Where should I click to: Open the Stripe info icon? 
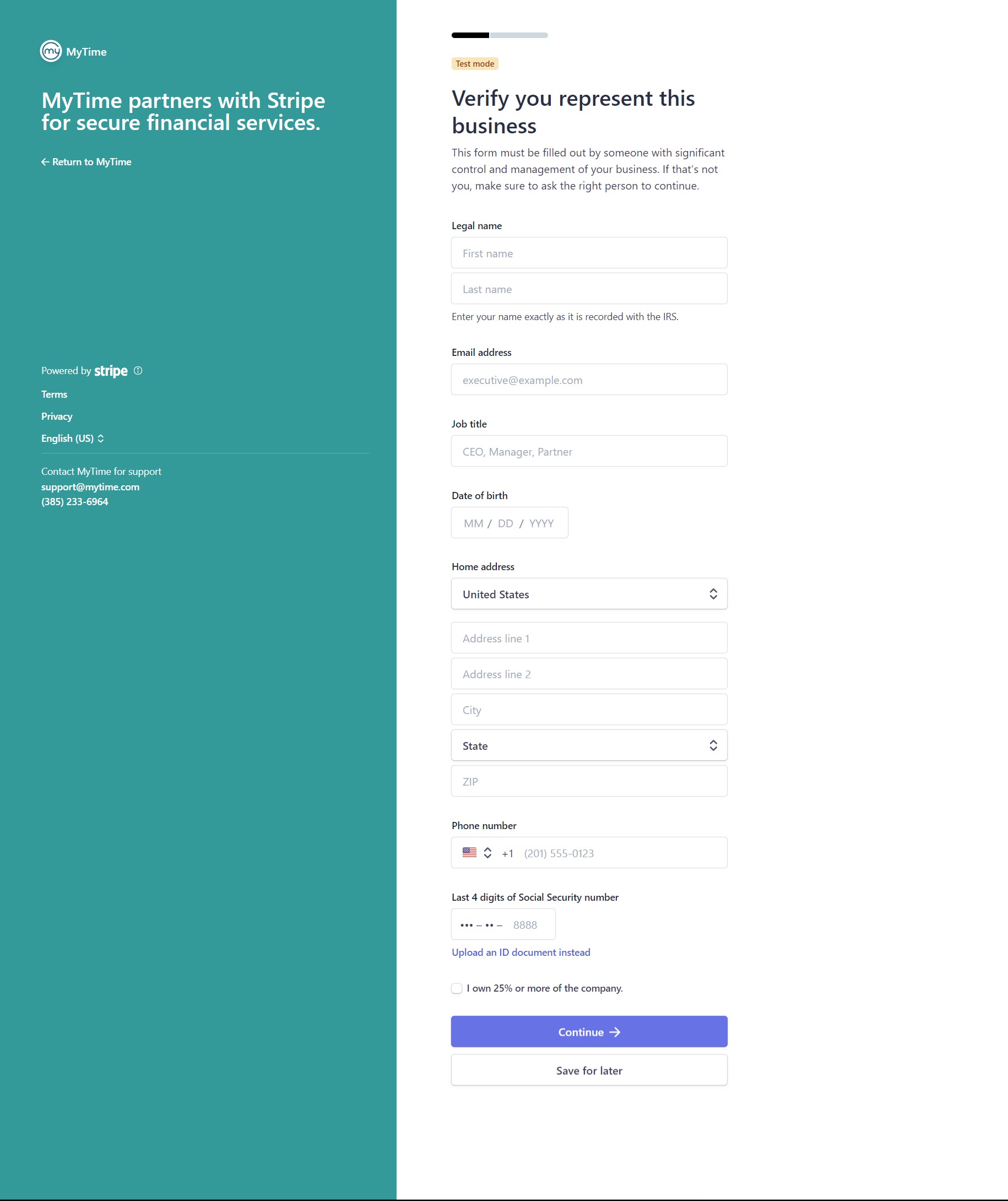[x=138, y=371]
